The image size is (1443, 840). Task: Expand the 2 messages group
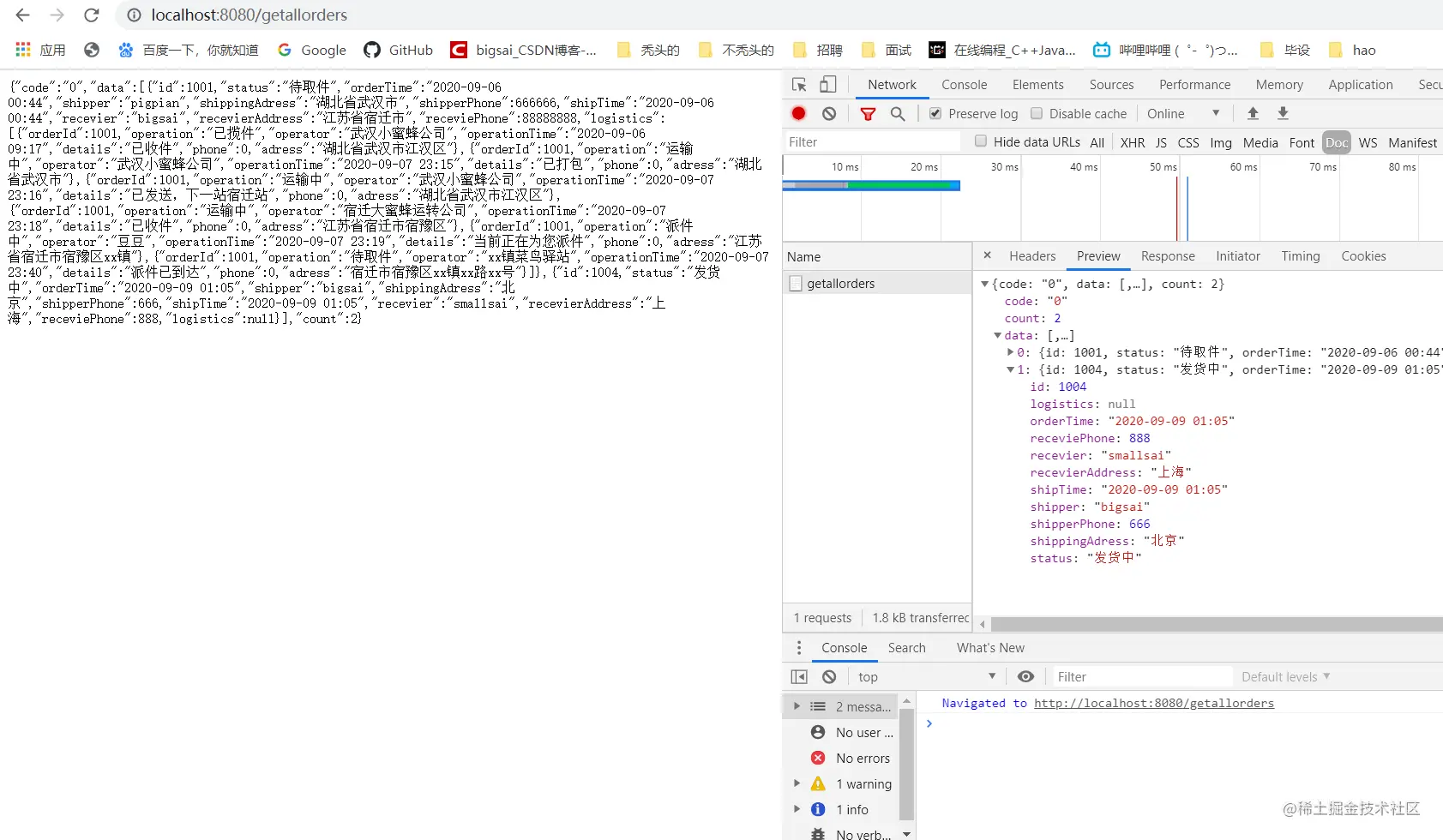797,706
